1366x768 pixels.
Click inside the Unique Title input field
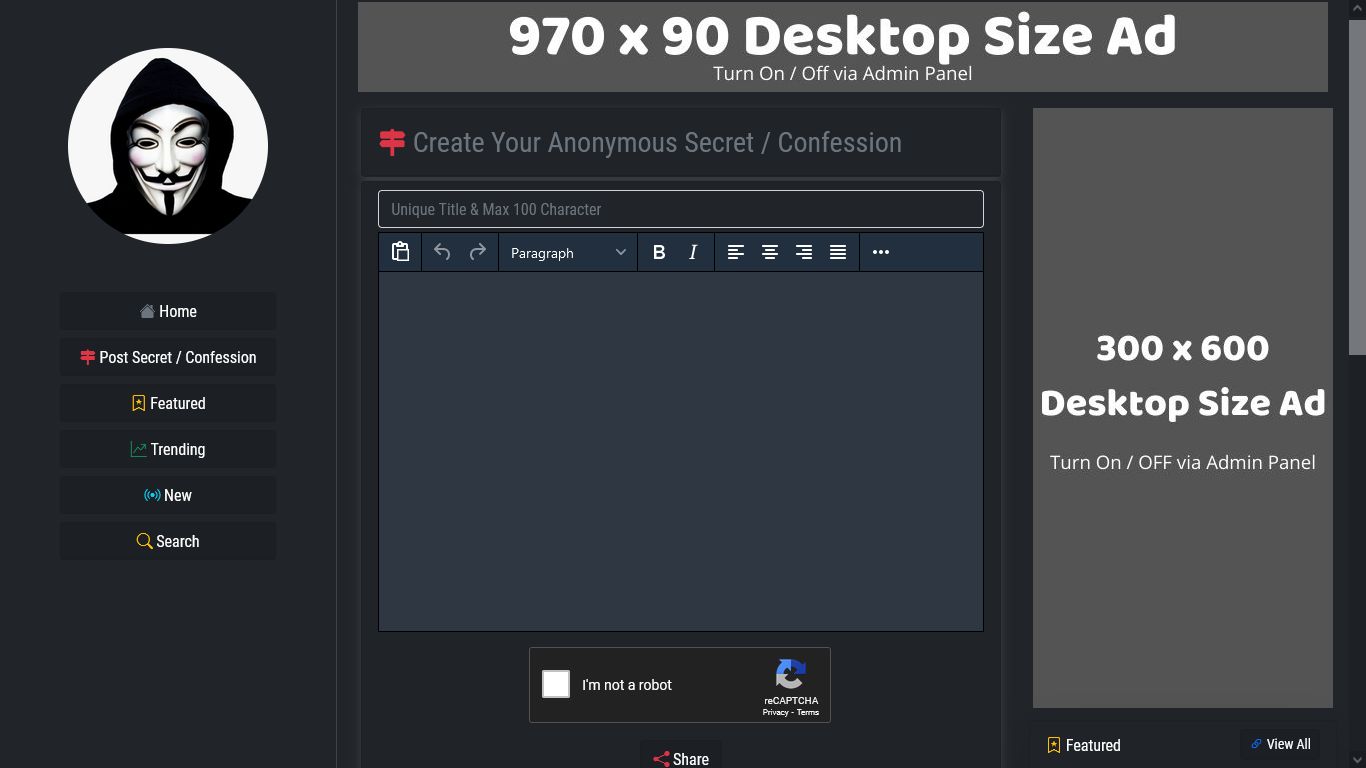(x=680, y=209)
